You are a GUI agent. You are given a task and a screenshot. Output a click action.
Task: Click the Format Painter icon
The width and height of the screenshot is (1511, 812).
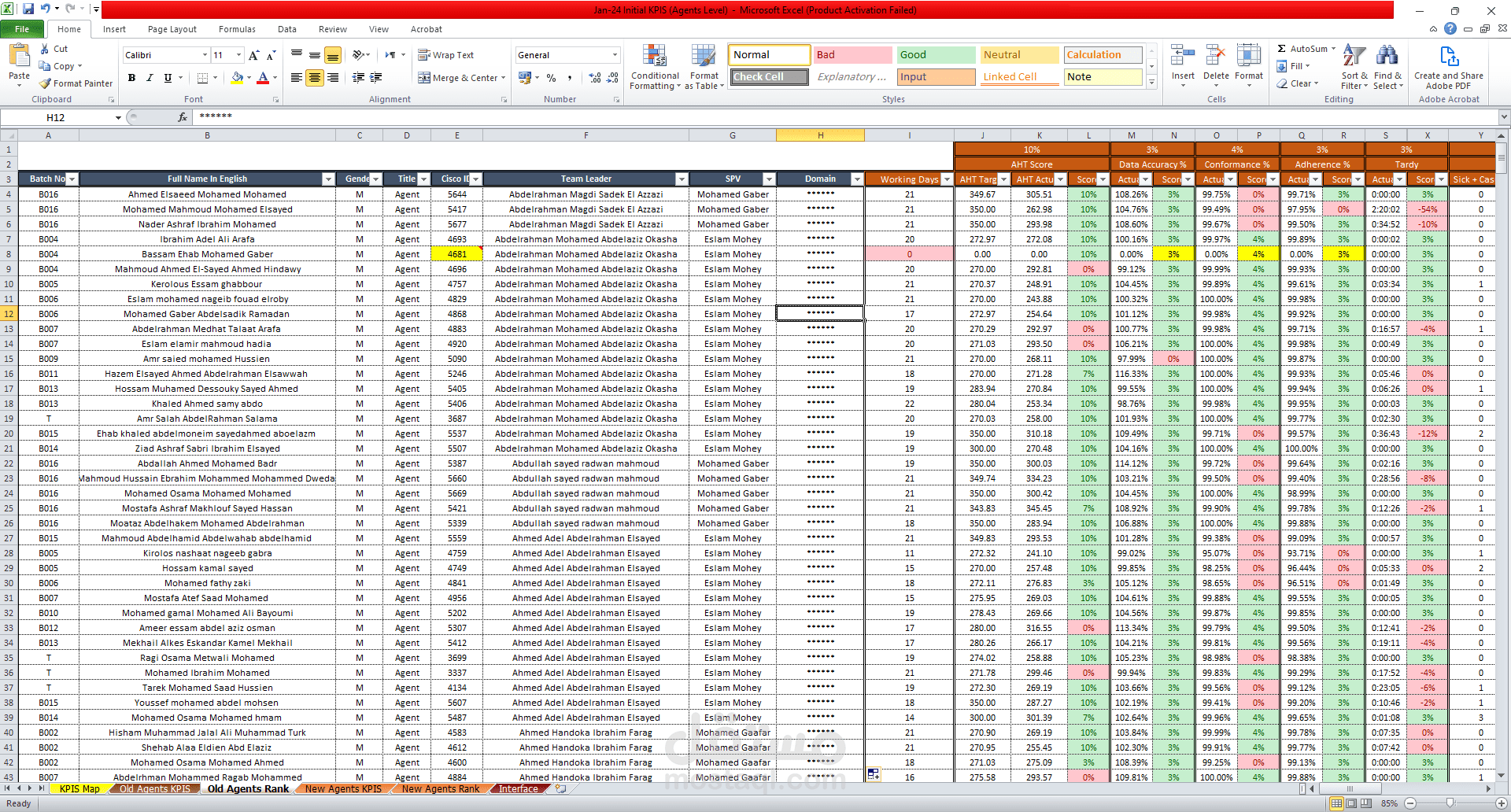click(76, 83)
